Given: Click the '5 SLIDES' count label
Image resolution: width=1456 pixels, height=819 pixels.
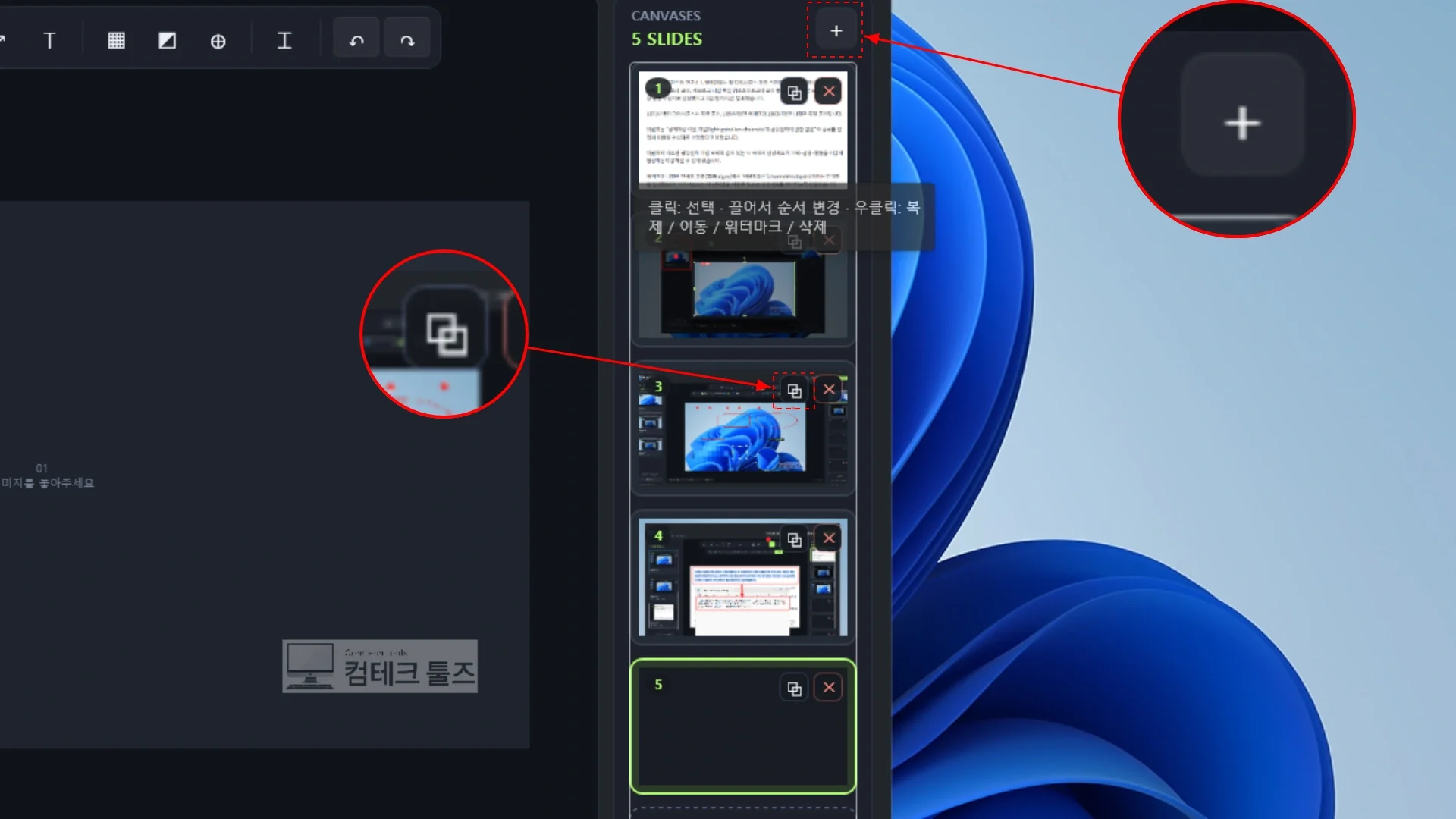Looking at the screenshot, I should [667, 39].
